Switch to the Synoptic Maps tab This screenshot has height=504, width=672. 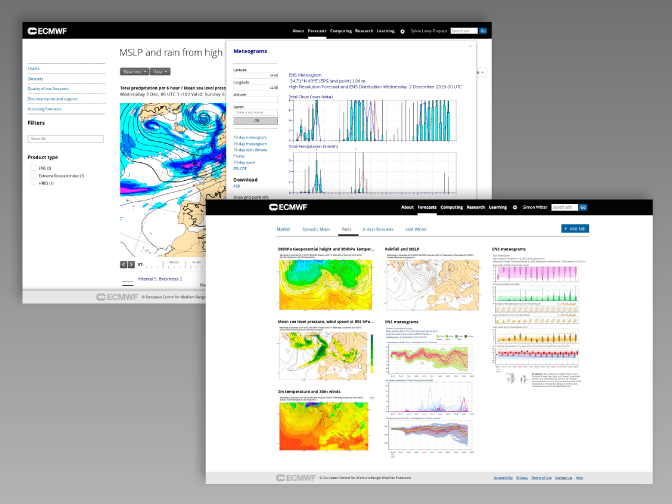[315, 229]
